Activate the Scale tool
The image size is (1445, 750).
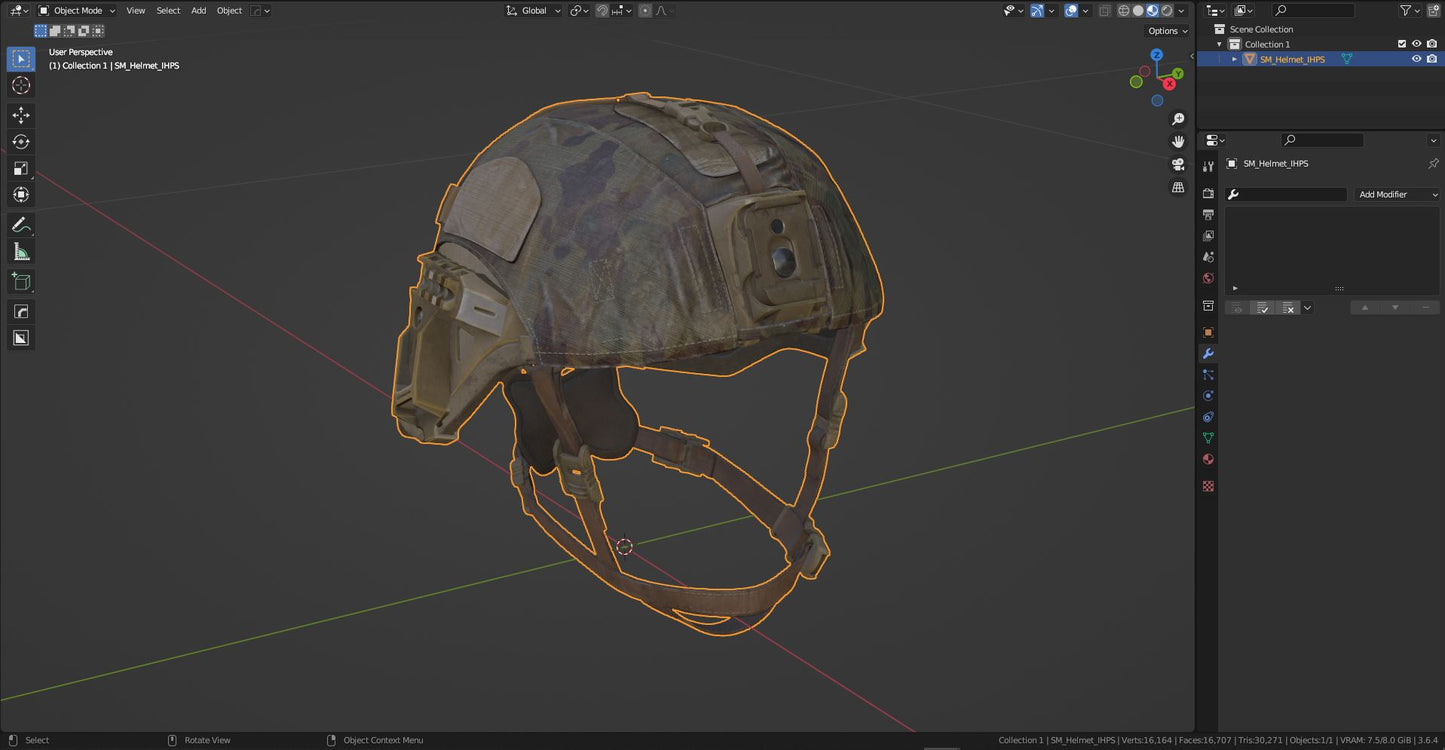(21, 168)
